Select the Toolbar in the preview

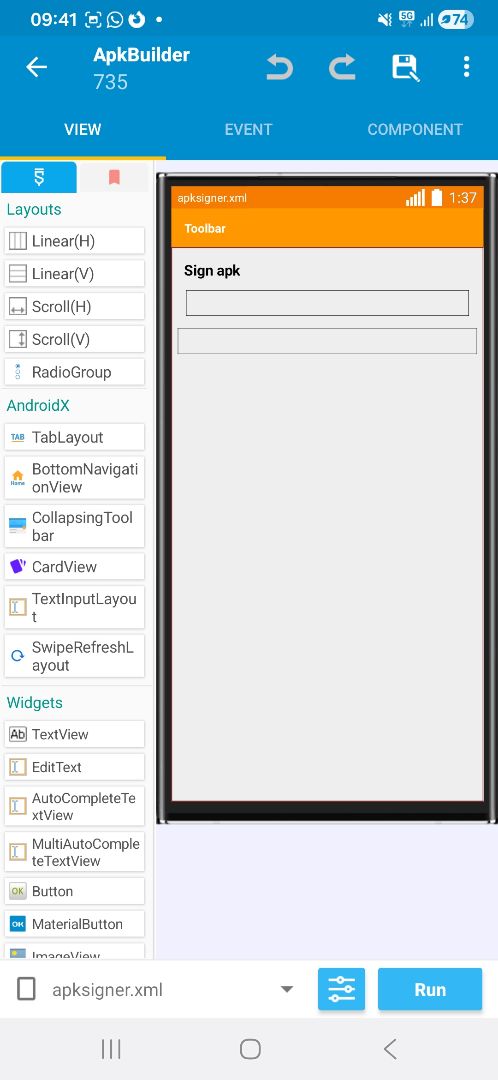point(327,228)
